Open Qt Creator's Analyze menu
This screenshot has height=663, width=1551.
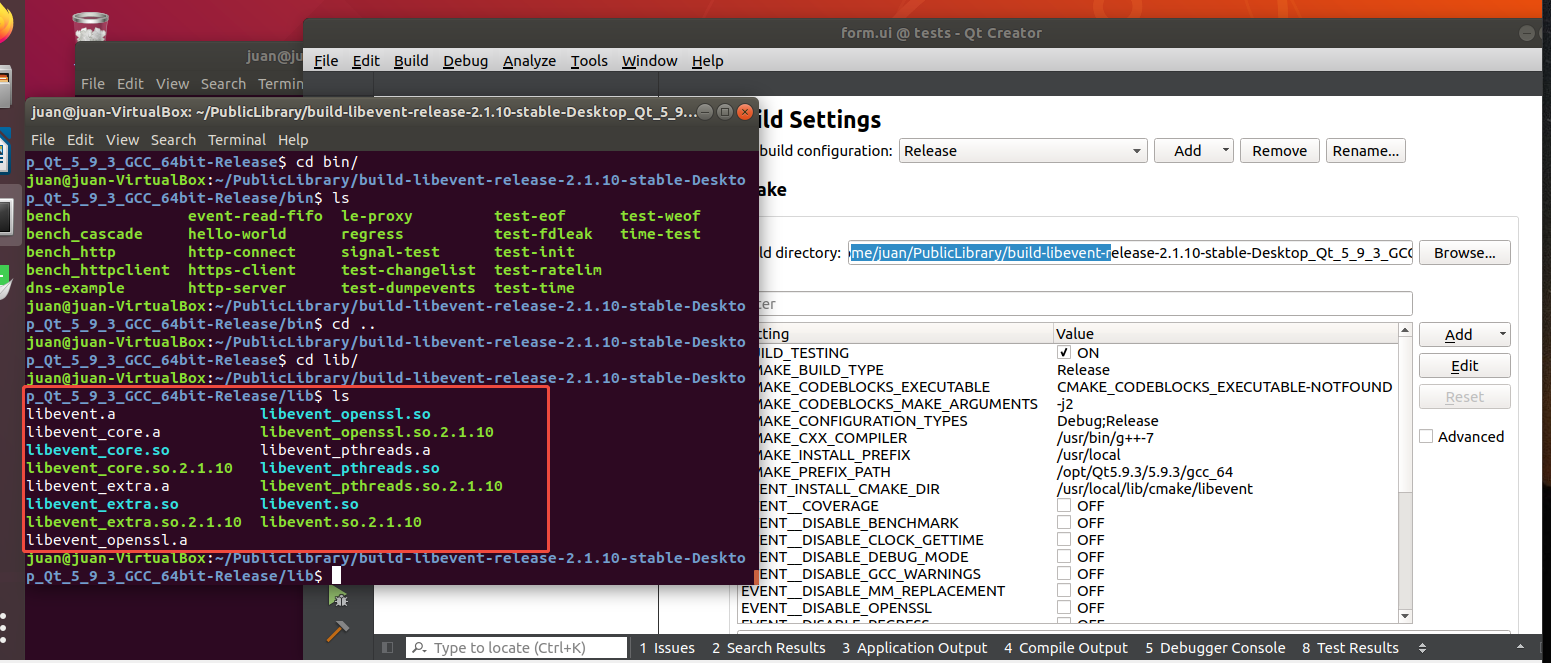coord(529,61)
